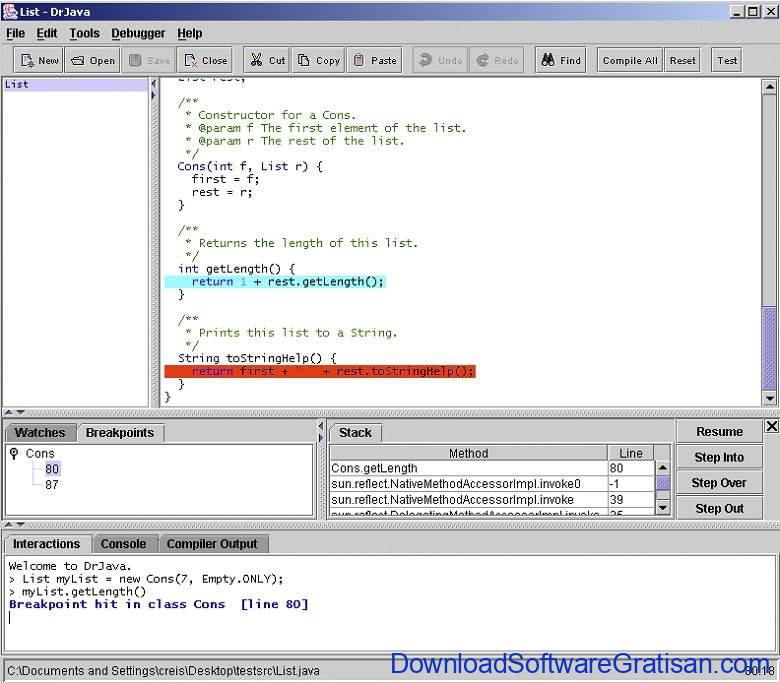Click the New file toolbar button
780x683 pixels.
(38, 60)
